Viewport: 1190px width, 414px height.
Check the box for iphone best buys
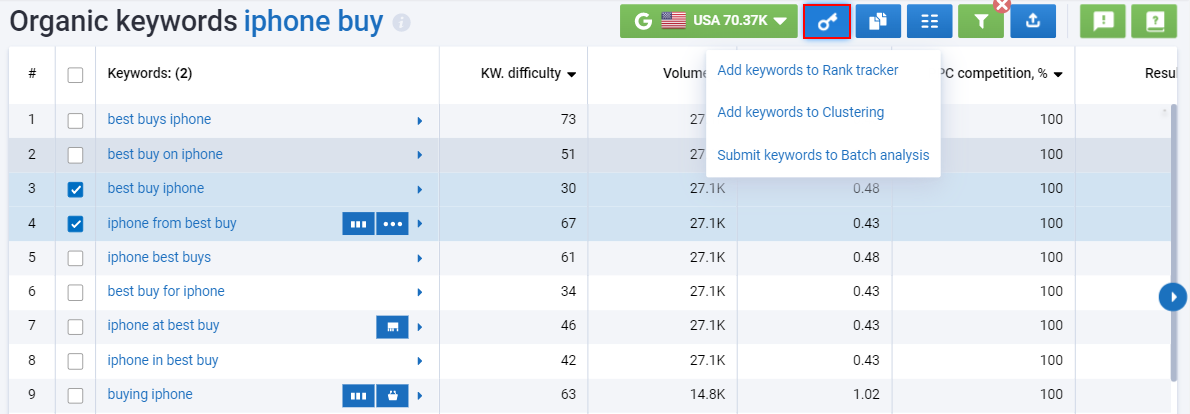click(x=75, y=259)
